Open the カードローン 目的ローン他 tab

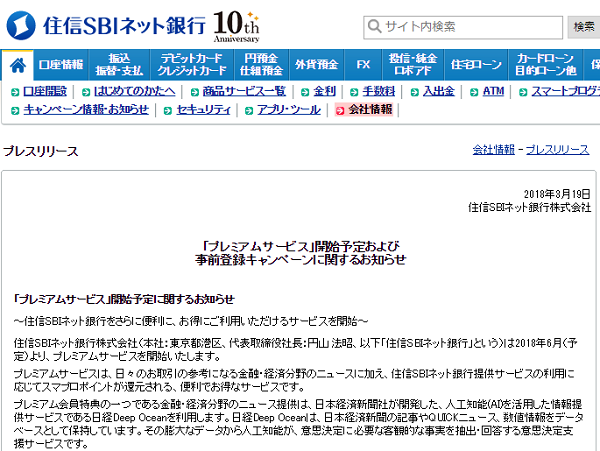pyautogui.click(x=546, y=65)
